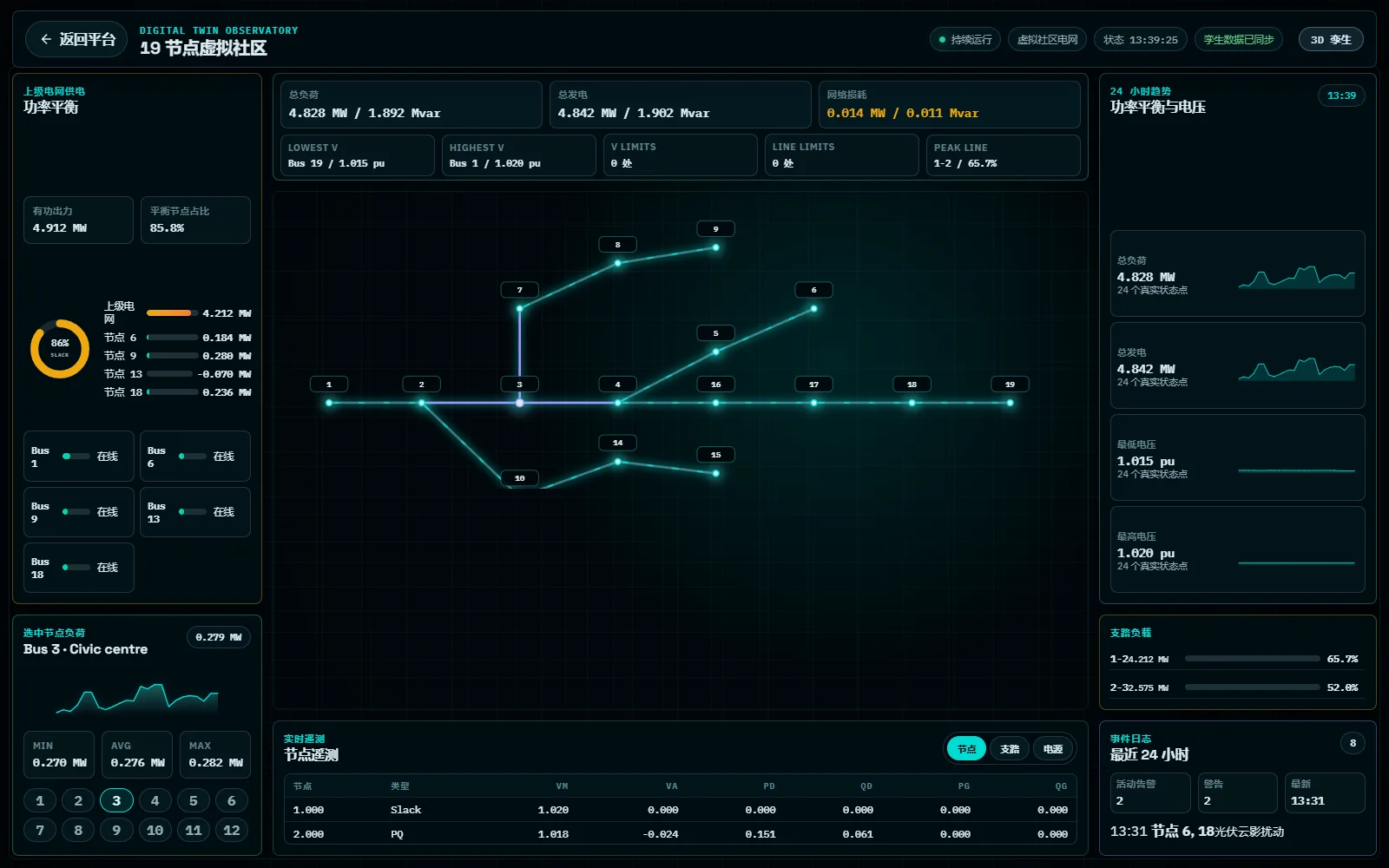The image size is (1389, 868).
Task: Click branch 1-2 loading bar
Action: click(x=1252, y=659)
